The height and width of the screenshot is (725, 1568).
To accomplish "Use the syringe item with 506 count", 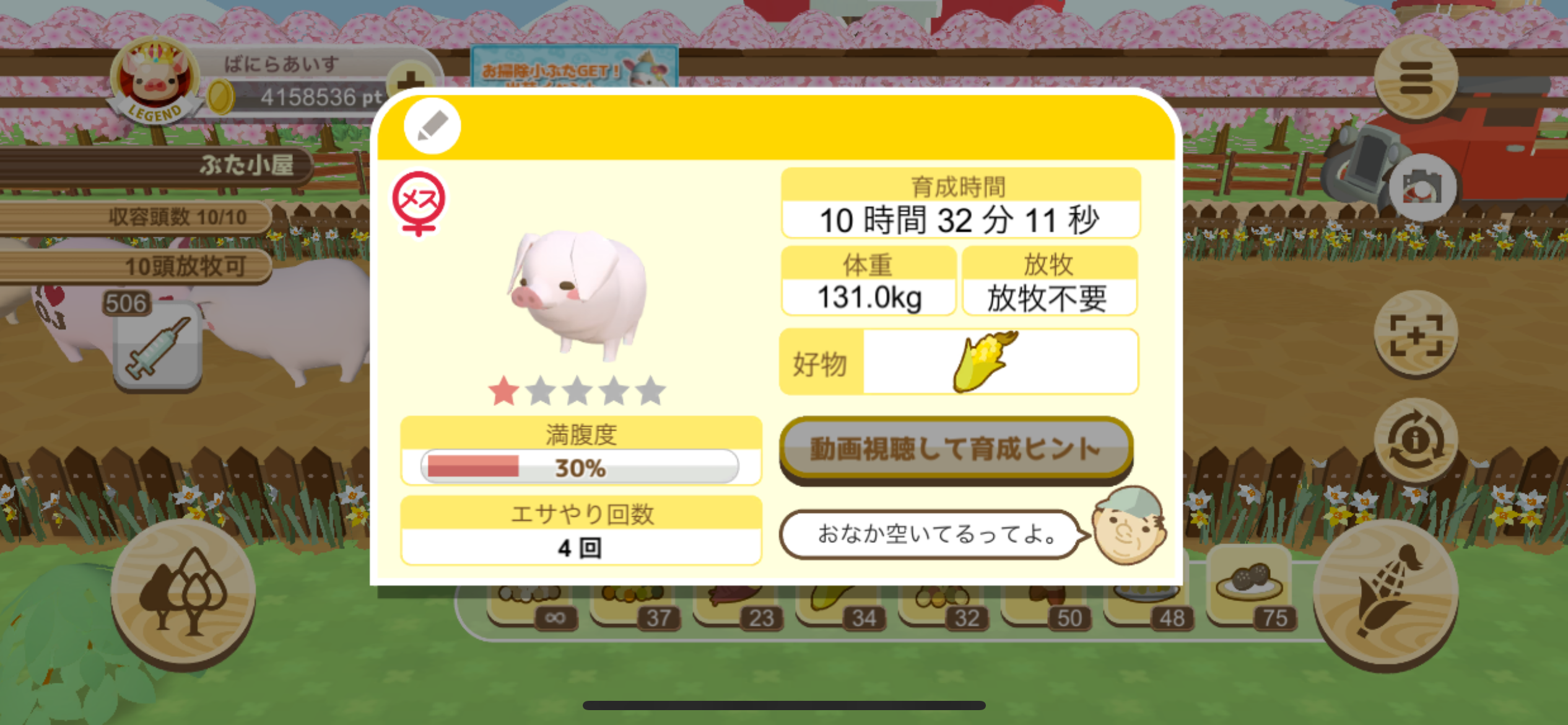I will (157, 345).
